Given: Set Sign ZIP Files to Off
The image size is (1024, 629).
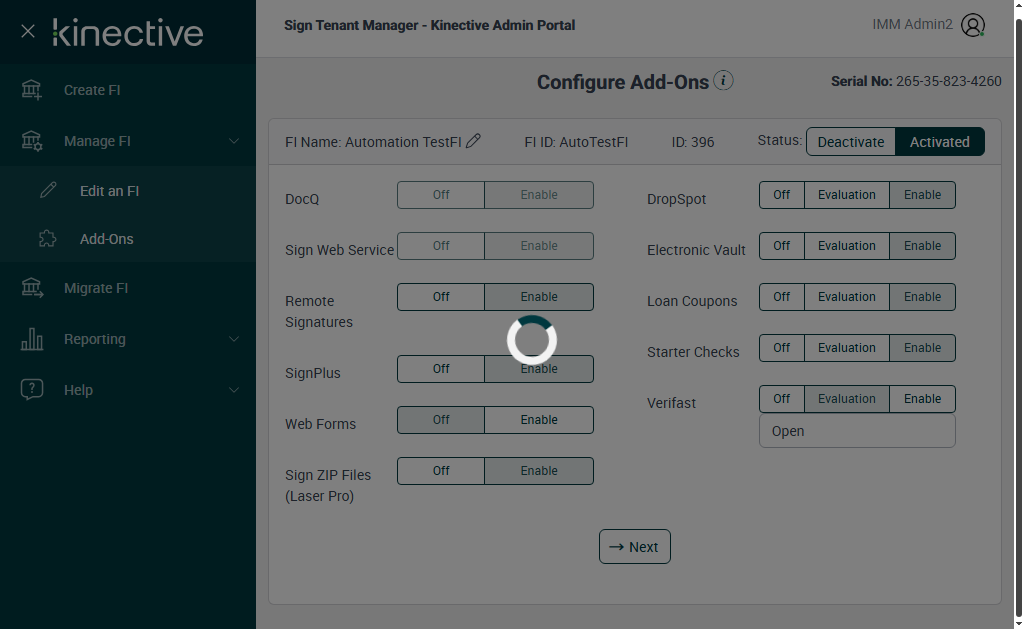Looking at the screenshot, I should 441,470.
